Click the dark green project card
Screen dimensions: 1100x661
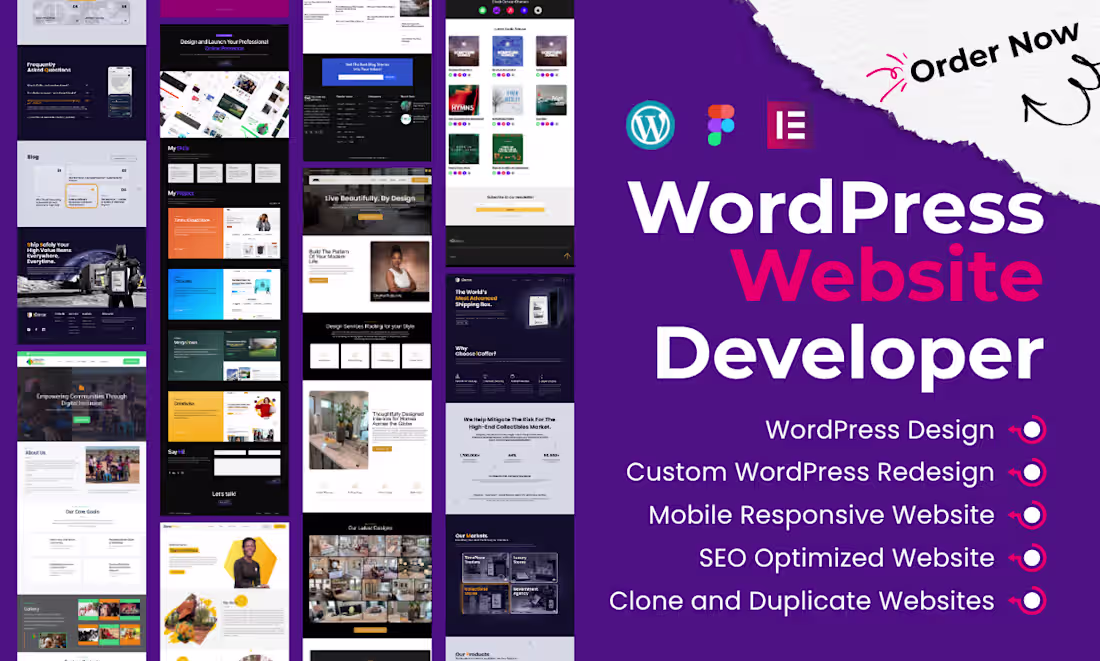(x=224, y=355)
